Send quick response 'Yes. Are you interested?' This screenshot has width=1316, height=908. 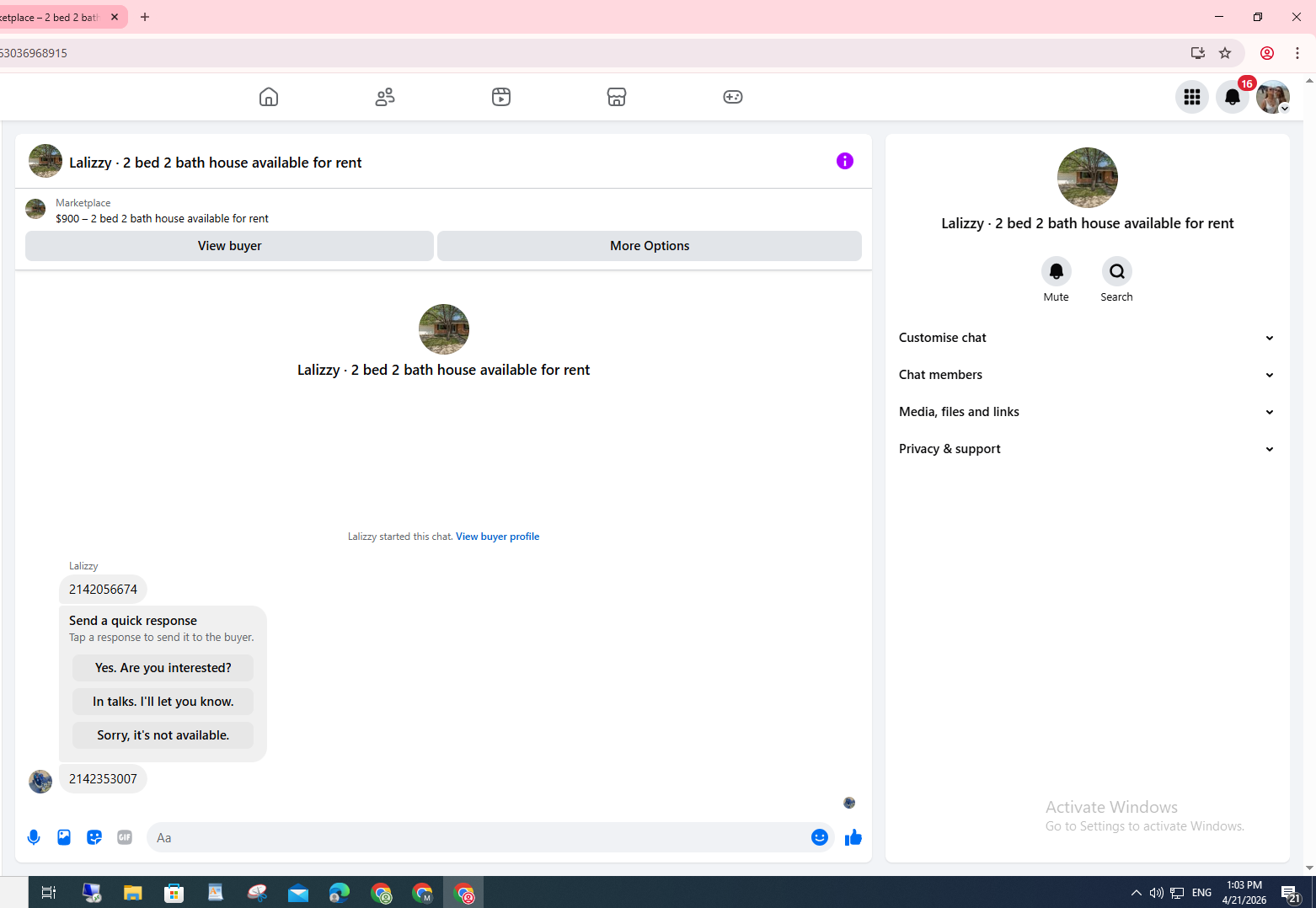(163, 668)
